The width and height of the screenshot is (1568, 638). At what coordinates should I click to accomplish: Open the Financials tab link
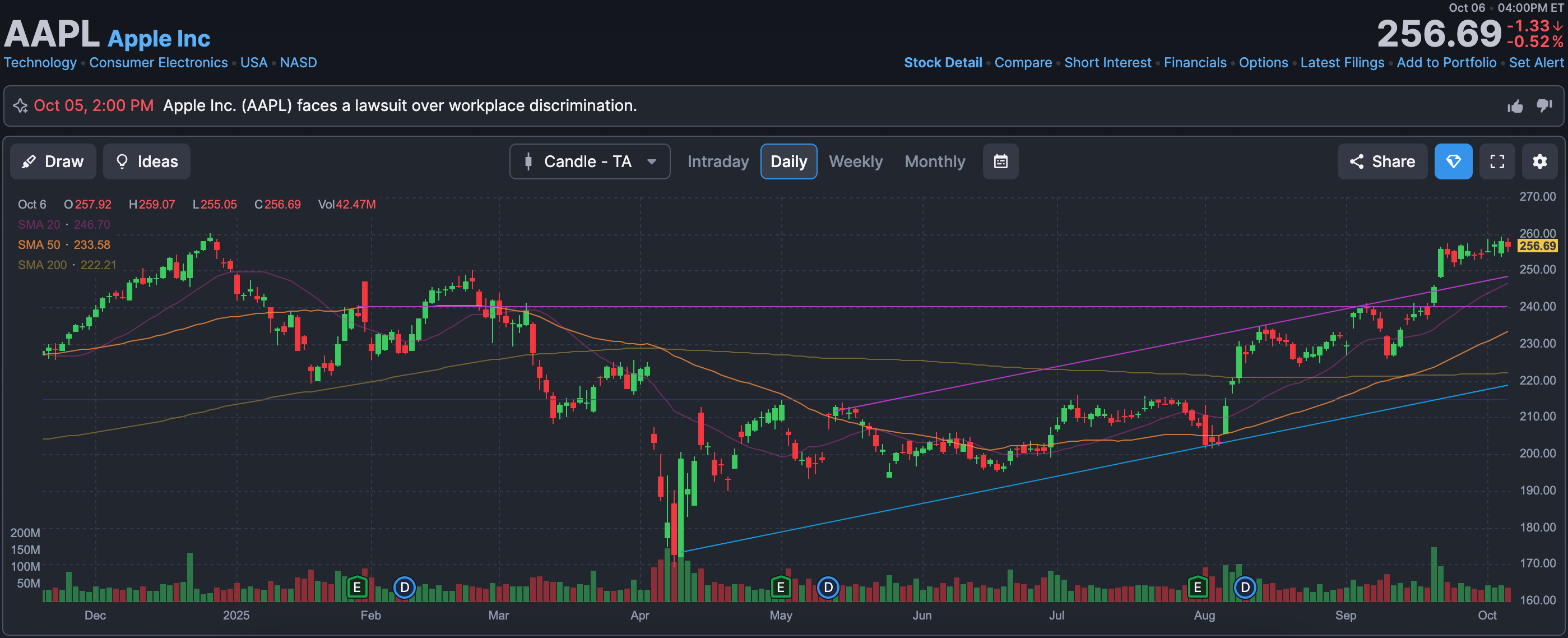(1194, 63)
